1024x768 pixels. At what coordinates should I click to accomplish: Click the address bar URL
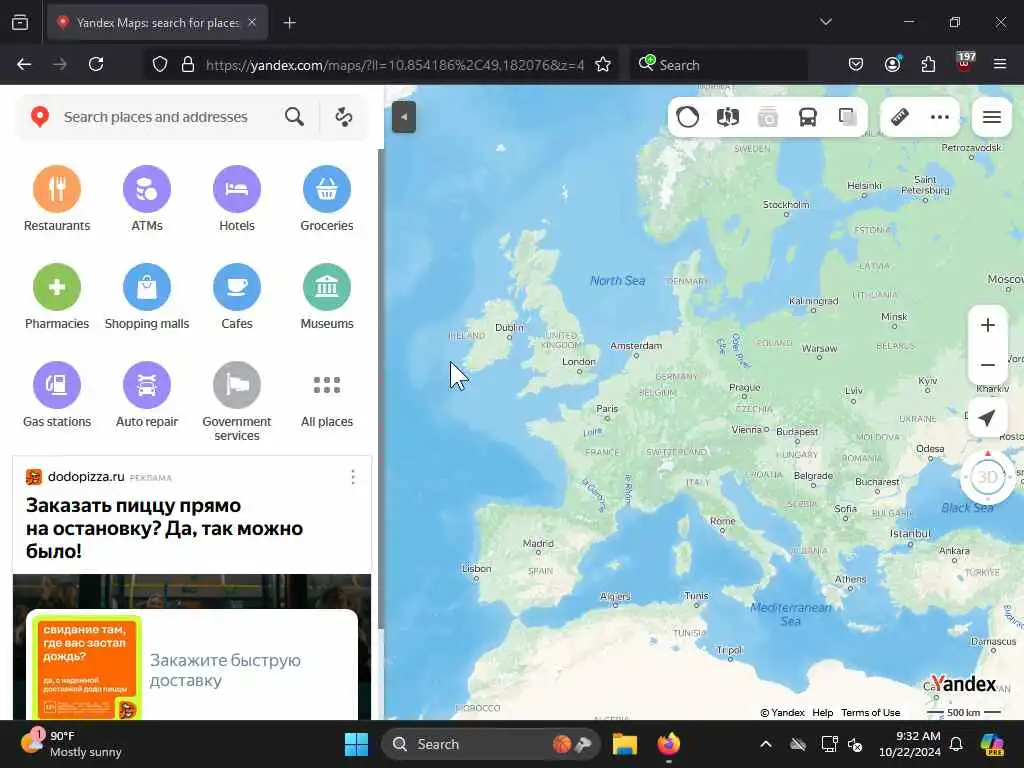(x=394, y=65)
